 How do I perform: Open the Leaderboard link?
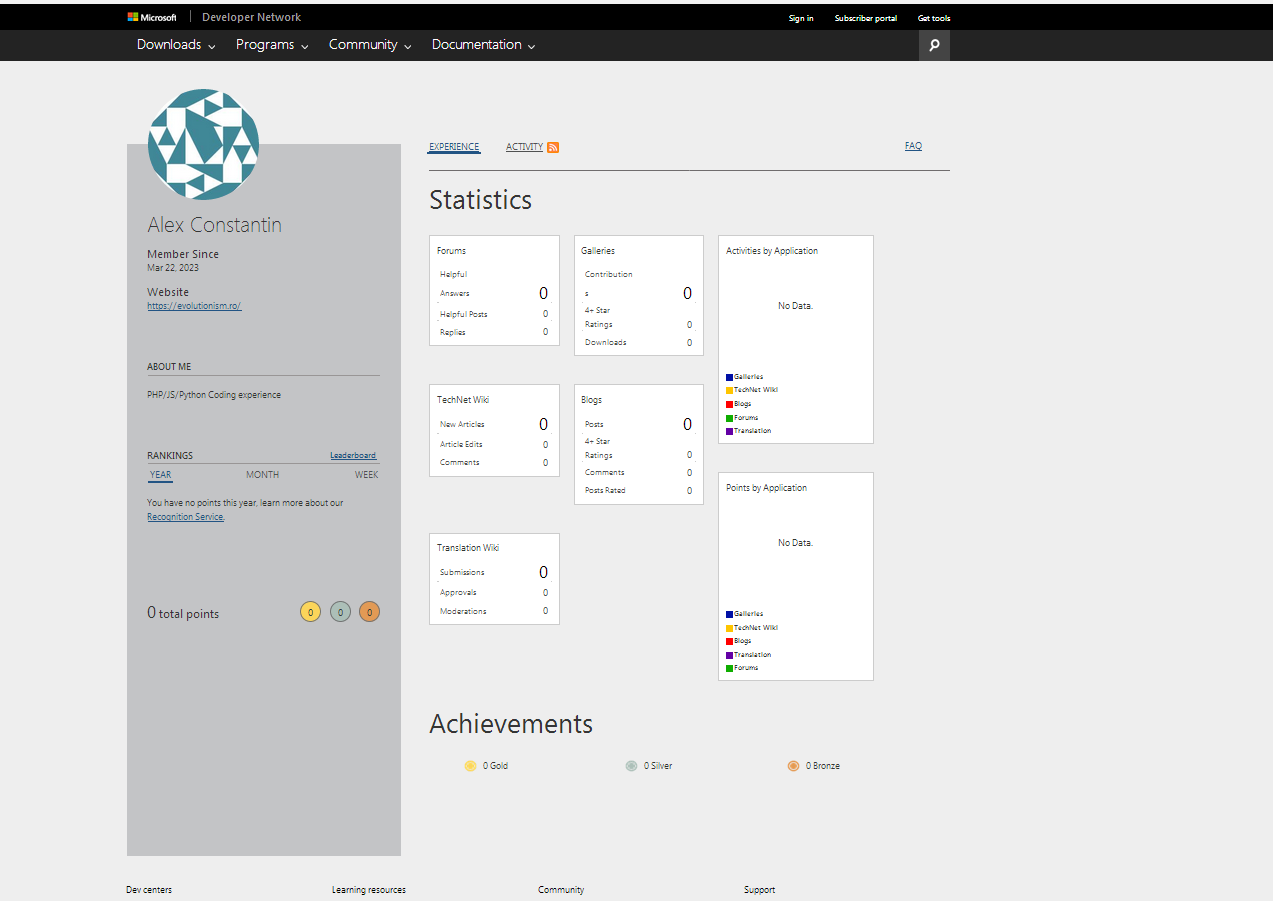353,455
